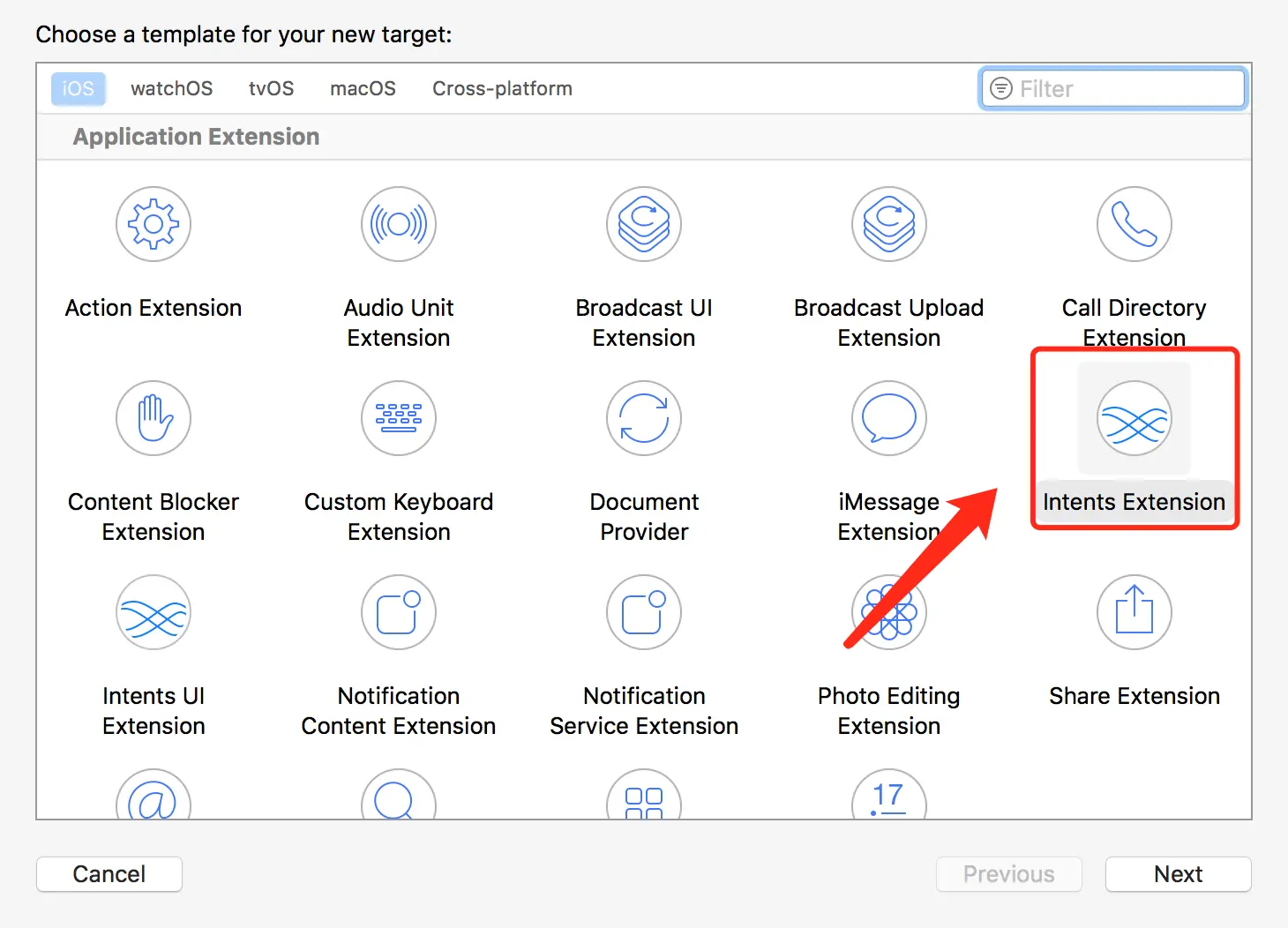Select the Action Extension gear icon

coord(154,224)
